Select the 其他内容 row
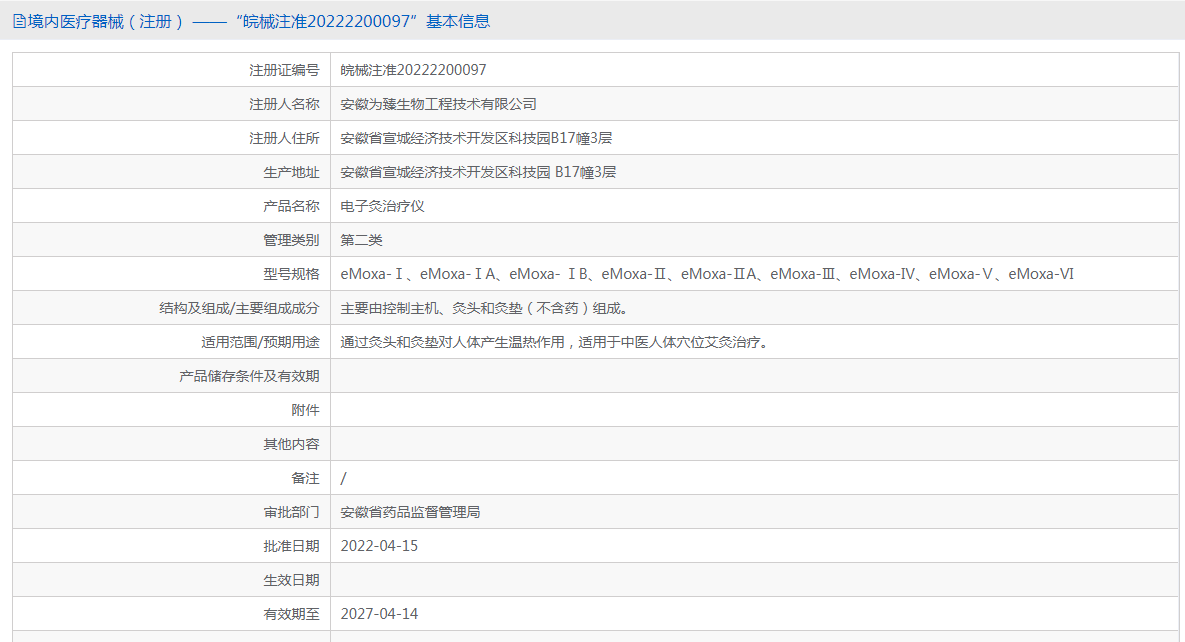 pyautogui.click(x=294, y=443)
